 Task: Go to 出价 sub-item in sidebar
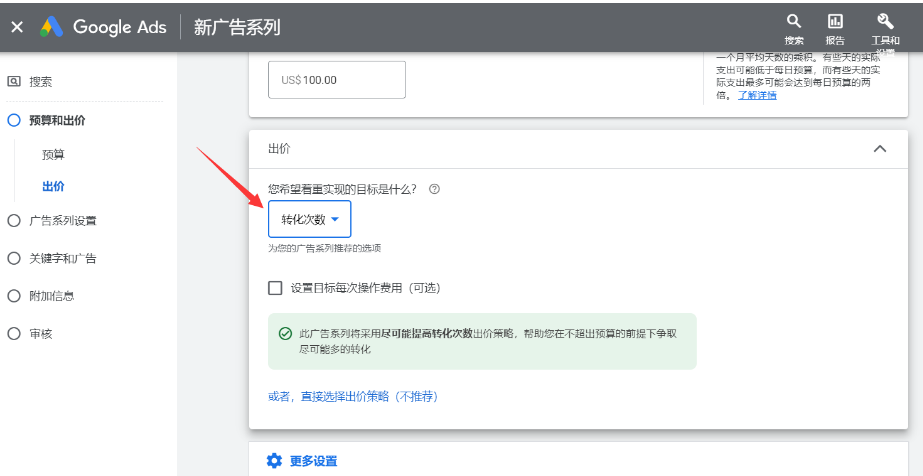click(54, 187)
